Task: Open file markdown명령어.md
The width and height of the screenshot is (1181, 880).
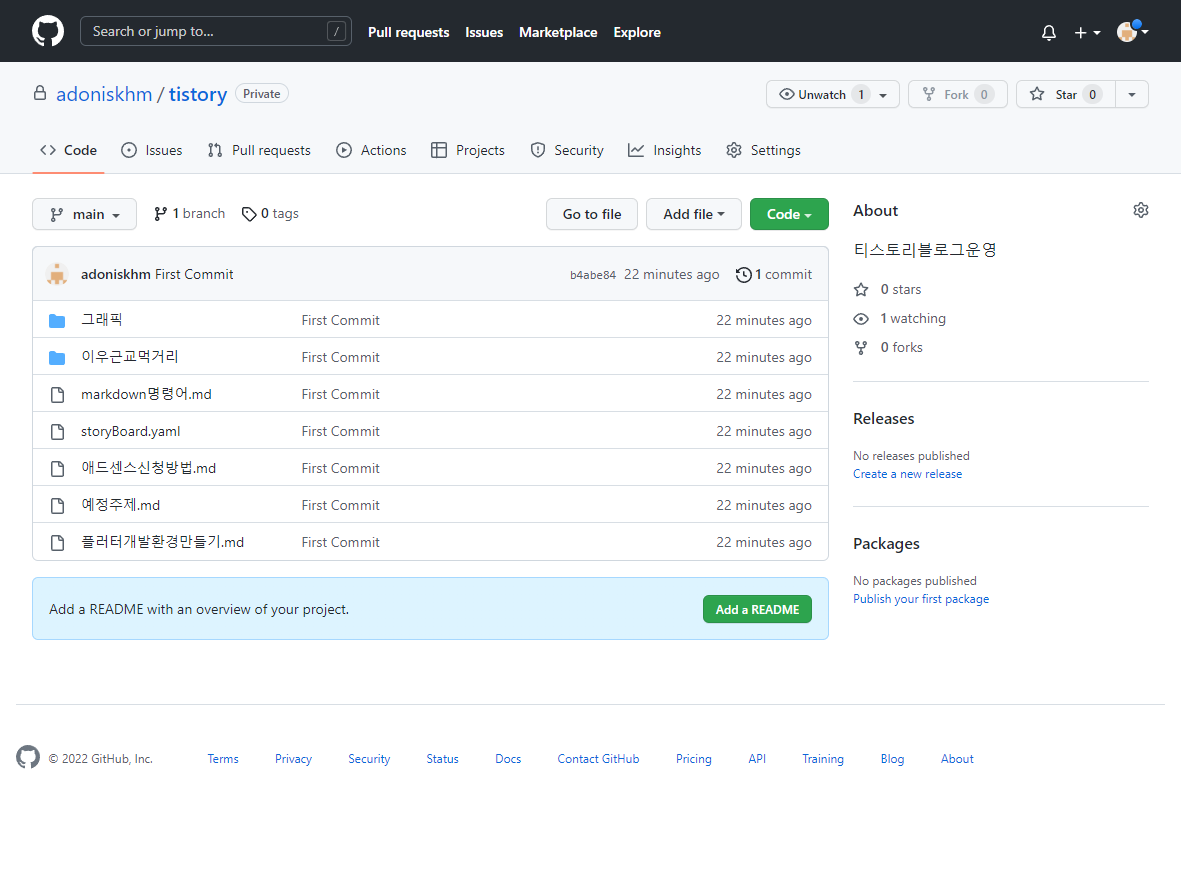Action: coord(146,393)
